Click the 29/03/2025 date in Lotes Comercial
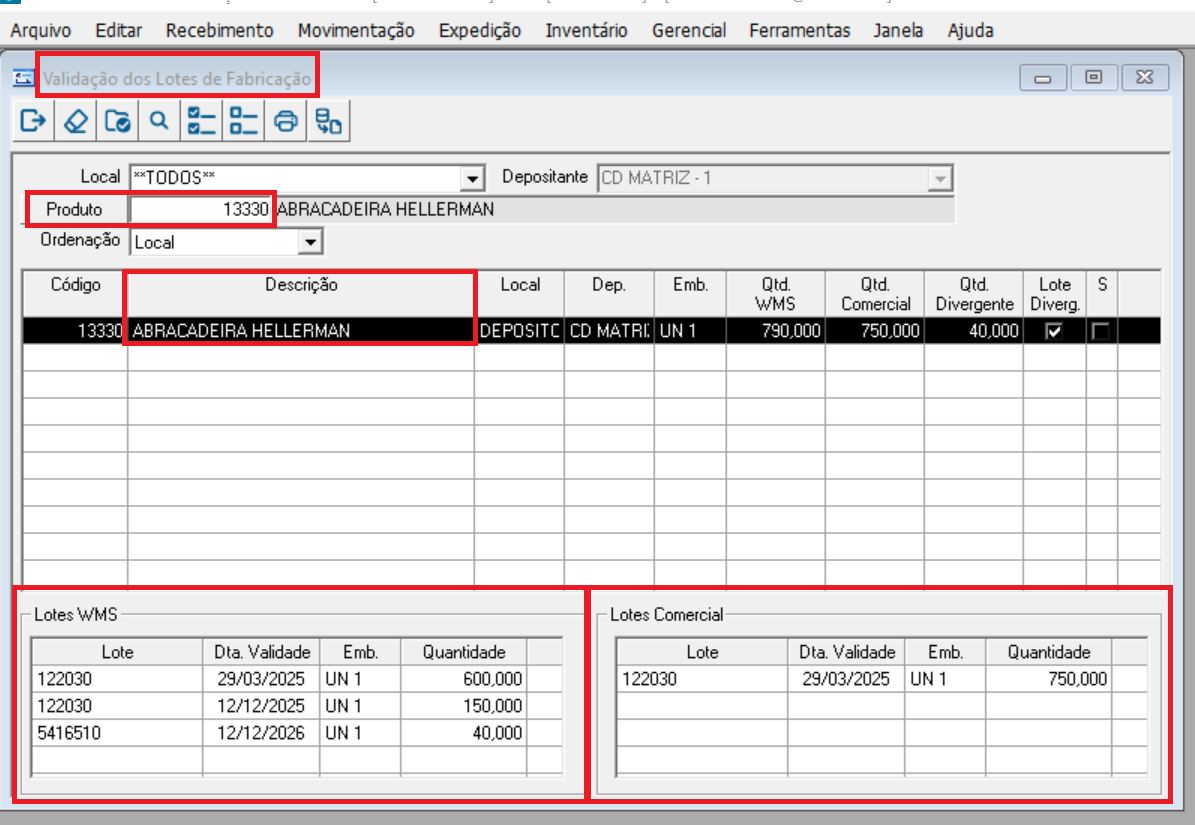This screenshot has height=825, width=1195. click(x=846, y=679)
